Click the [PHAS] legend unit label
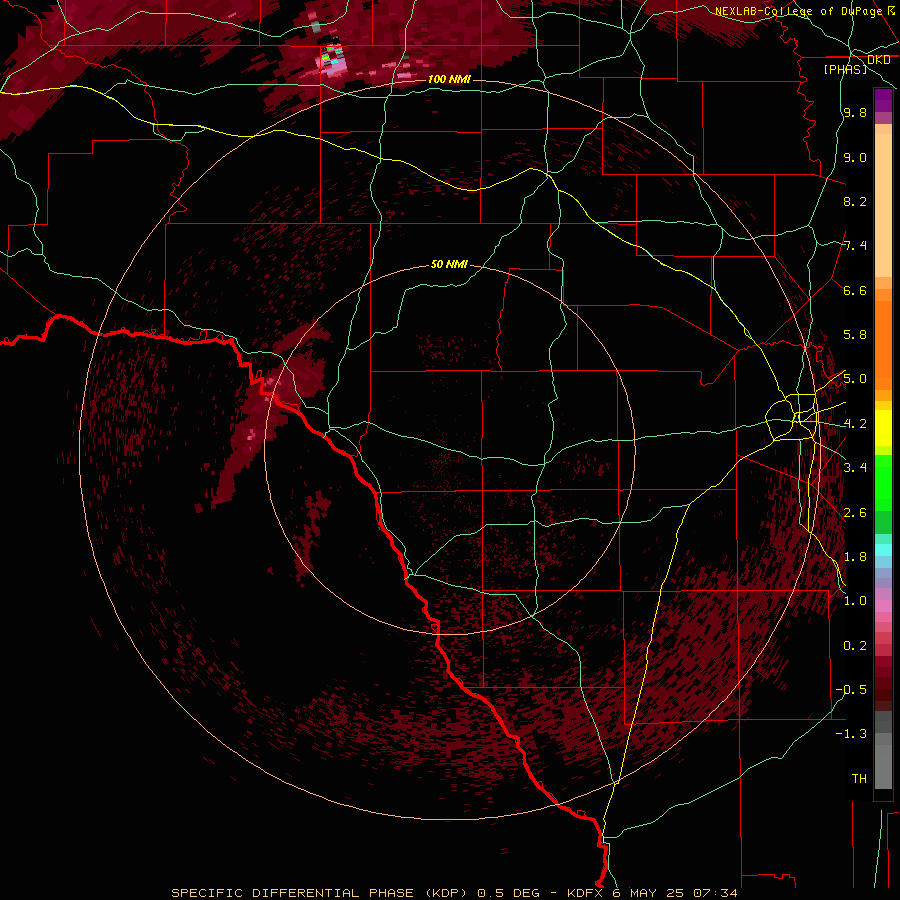 [x=845, y=69]
